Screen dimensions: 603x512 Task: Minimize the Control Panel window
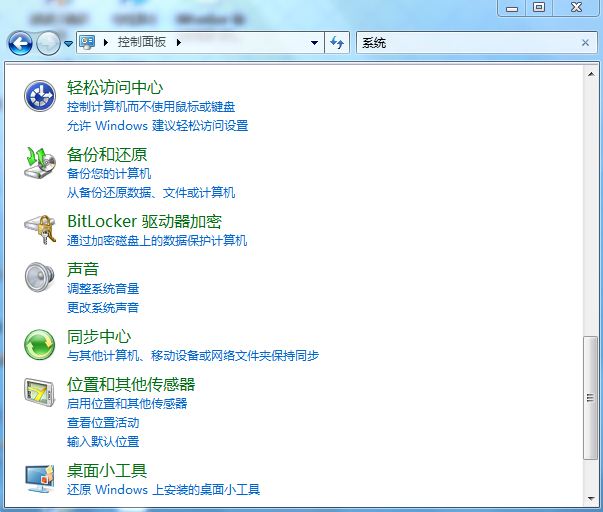pos(511,8)
